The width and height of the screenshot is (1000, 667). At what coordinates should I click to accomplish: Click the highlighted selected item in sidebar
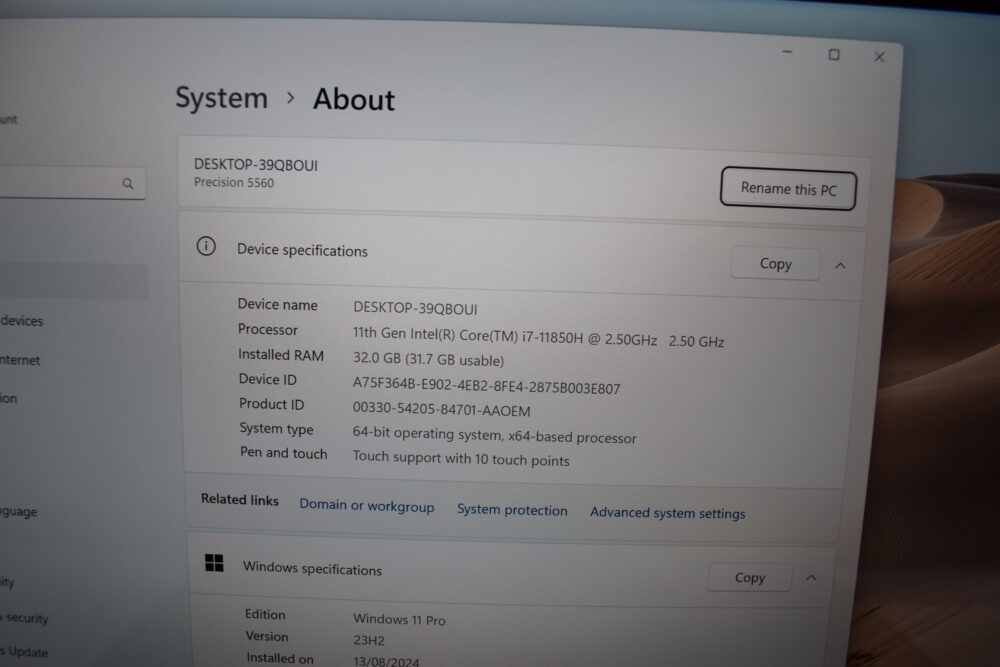tap(73, 281)
